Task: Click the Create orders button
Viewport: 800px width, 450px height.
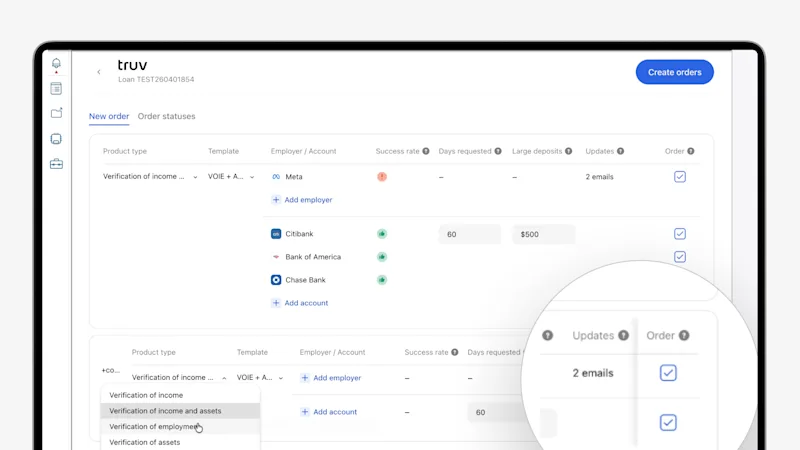Action: pyautogui.click(x=674, y=72)
